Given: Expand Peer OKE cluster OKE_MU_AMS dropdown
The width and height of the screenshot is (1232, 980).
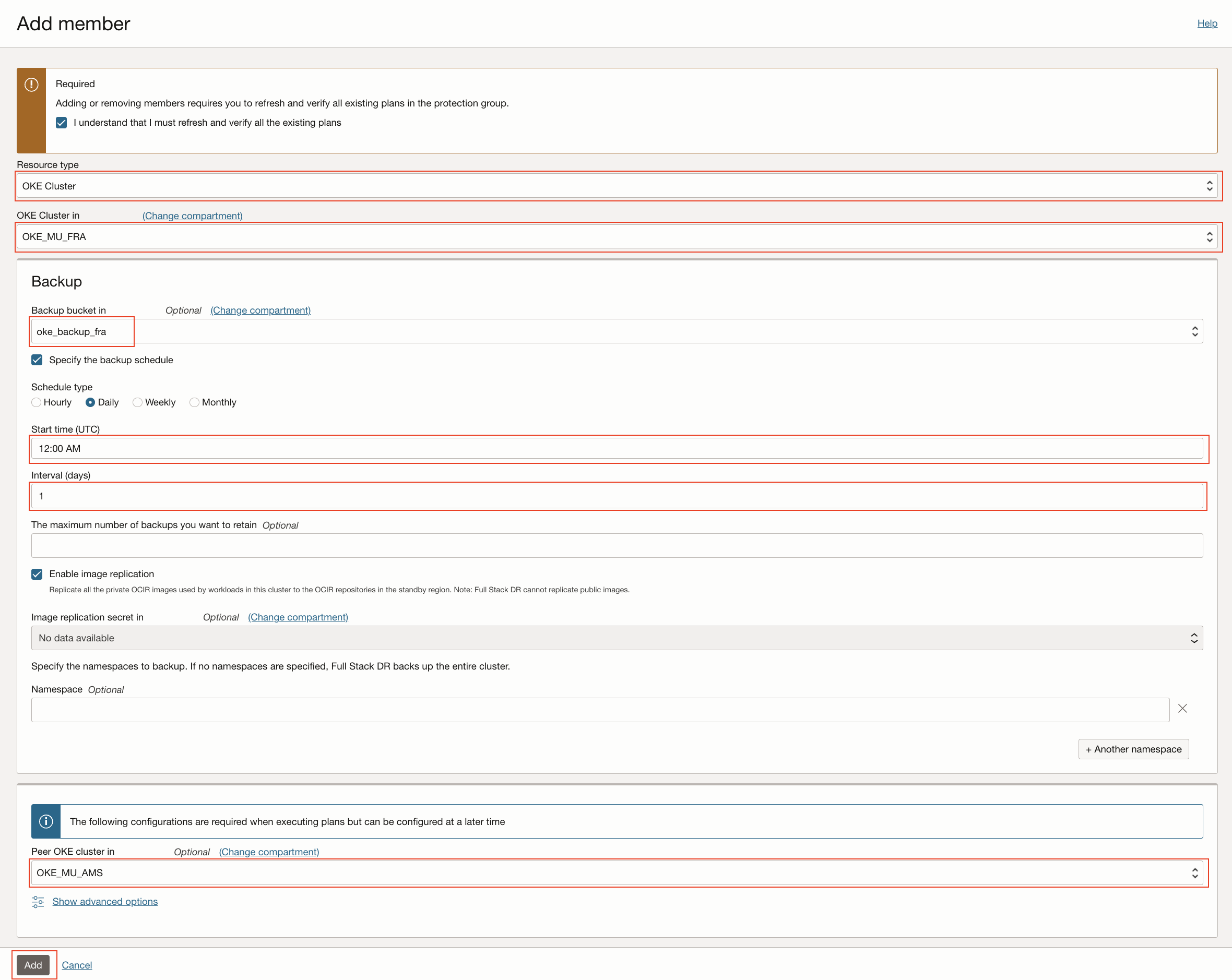Looking at the screenshot, I should click(x=616, y=873).
